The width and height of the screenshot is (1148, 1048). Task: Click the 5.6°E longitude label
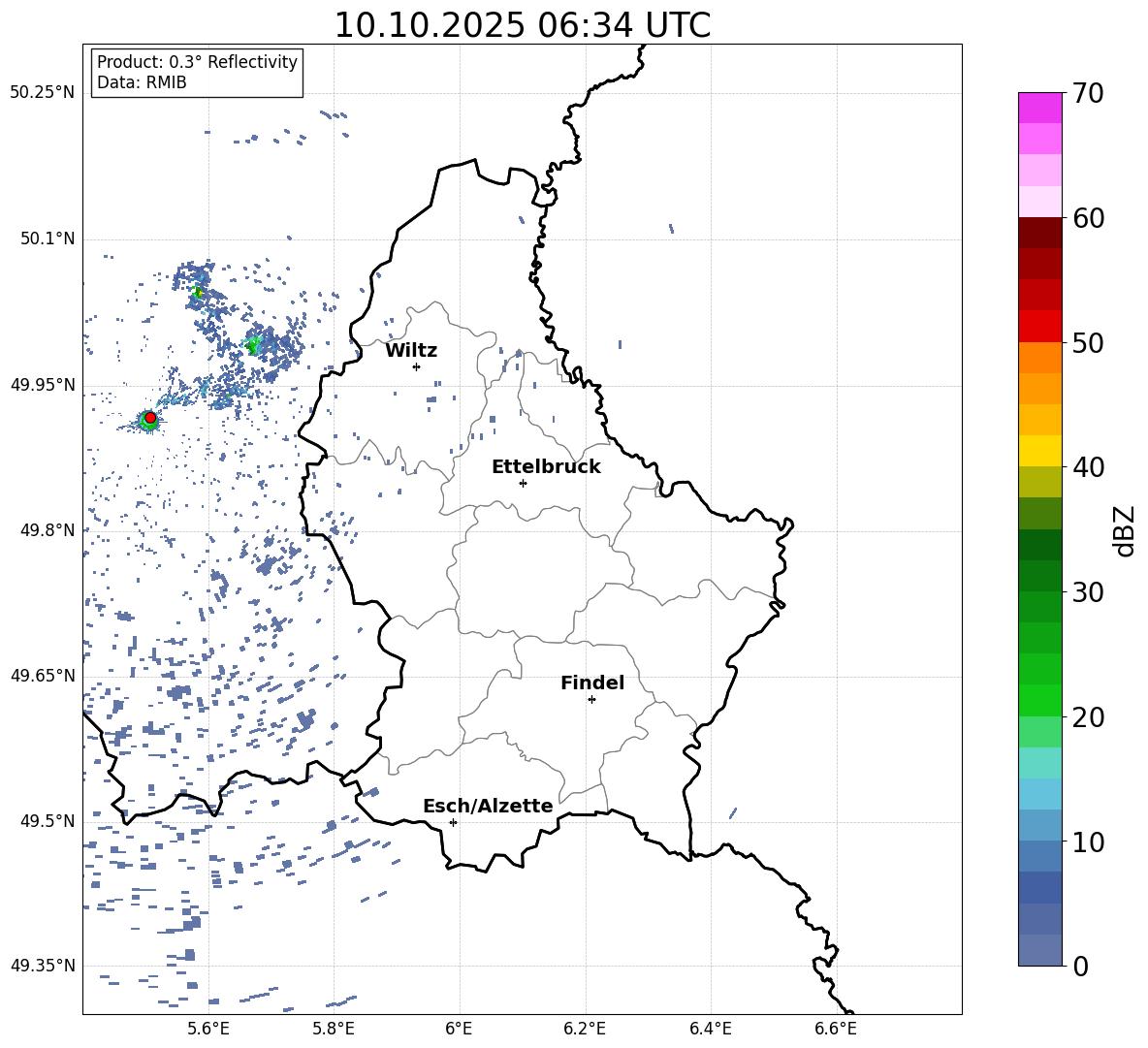click(x=208, y=1030)
